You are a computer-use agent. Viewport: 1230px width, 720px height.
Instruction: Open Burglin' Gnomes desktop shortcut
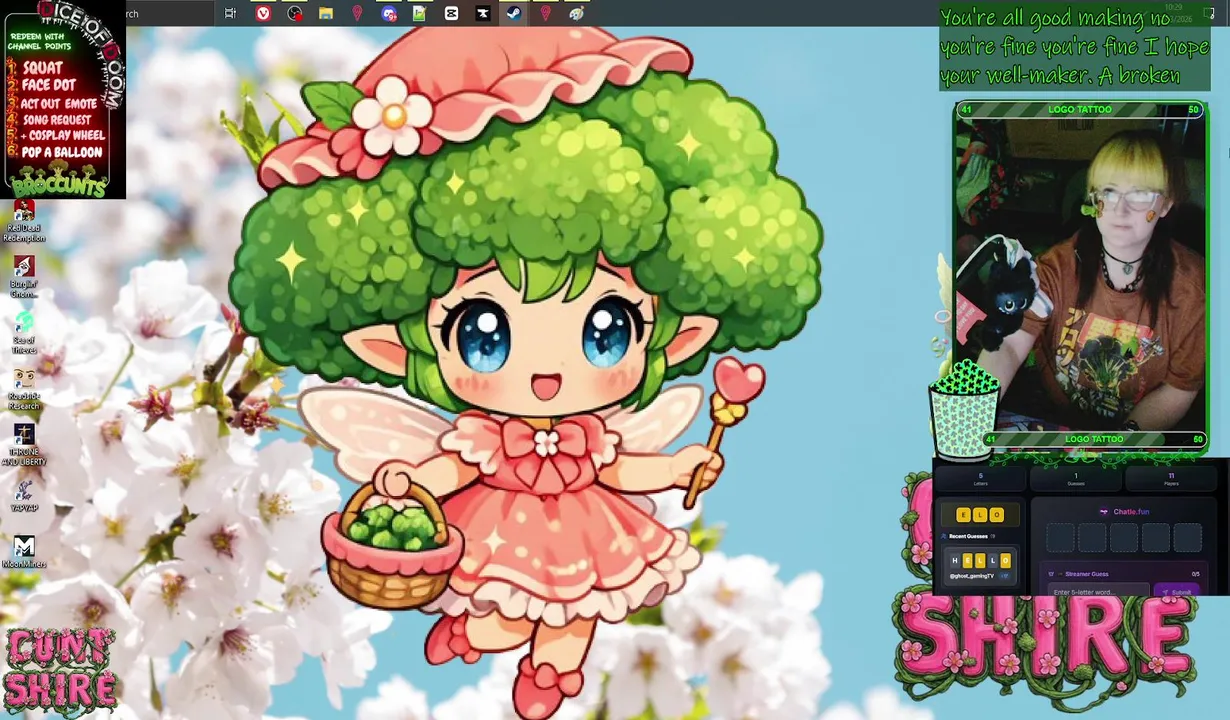[24, 277]
